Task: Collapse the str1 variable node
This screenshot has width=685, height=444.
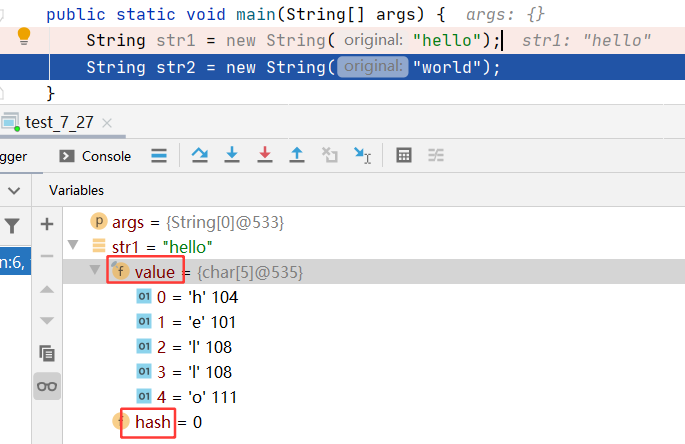Action: click(73, 245)
